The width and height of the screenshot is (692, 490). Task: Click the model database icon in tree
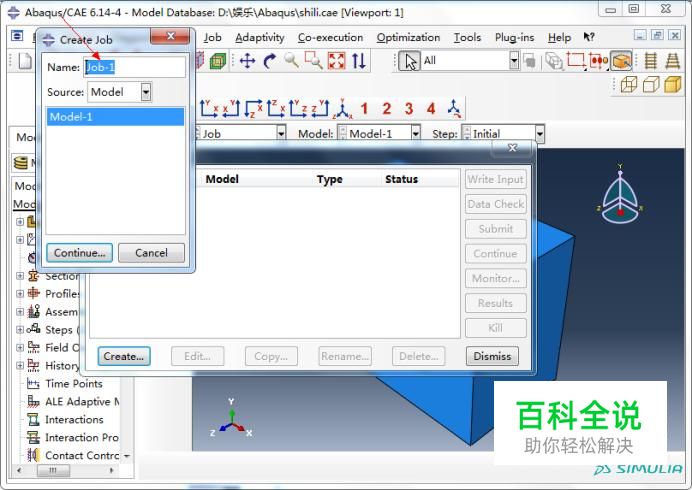pos(20,162)
